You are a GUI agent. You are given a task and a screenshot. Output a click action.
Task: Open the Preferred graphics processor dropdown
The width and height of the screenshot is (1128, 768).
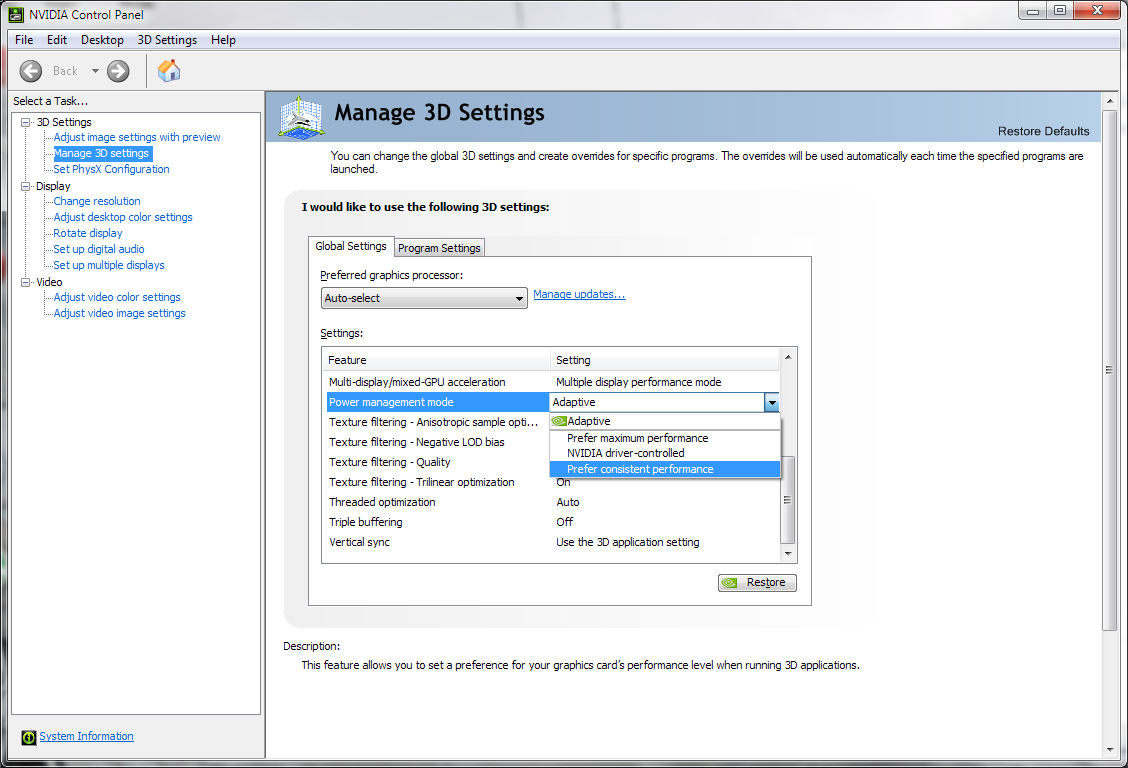point(424,298)
